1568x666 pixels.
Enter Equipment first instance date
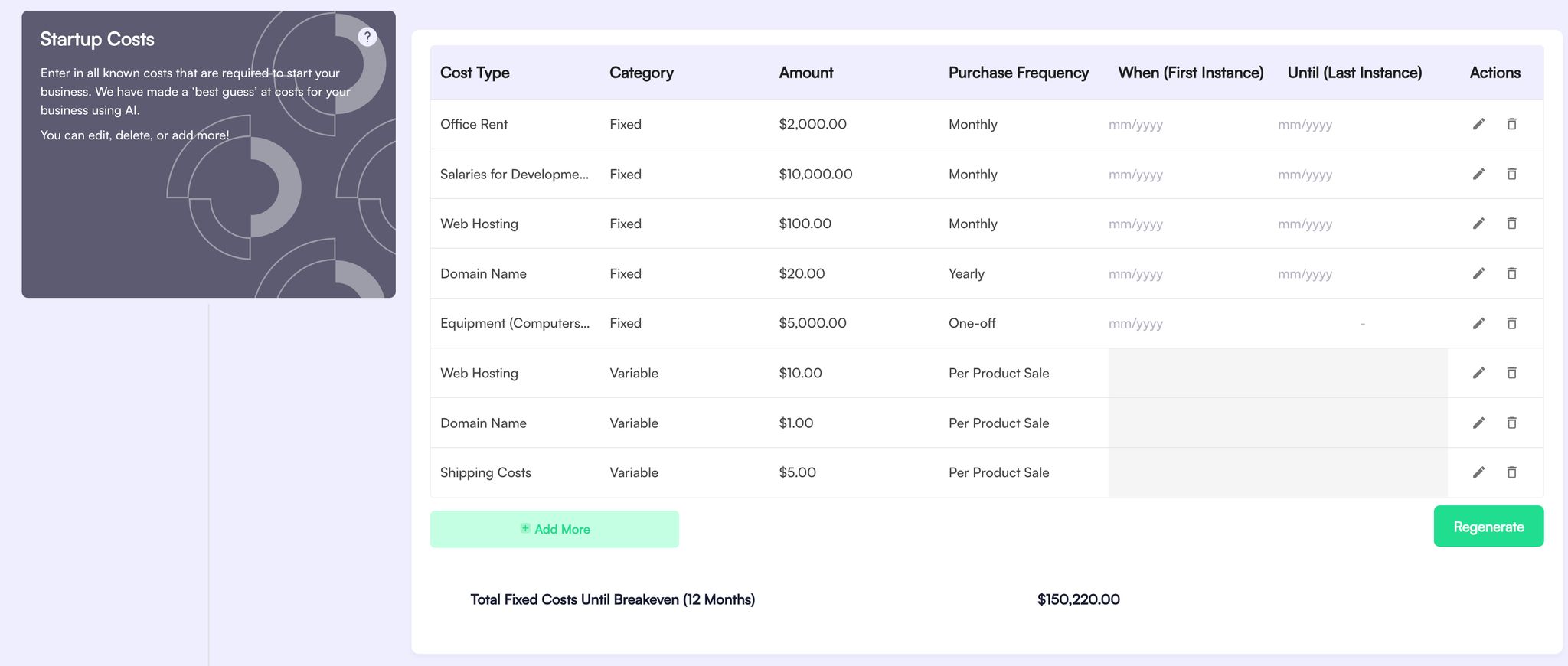pos(1135,324)
